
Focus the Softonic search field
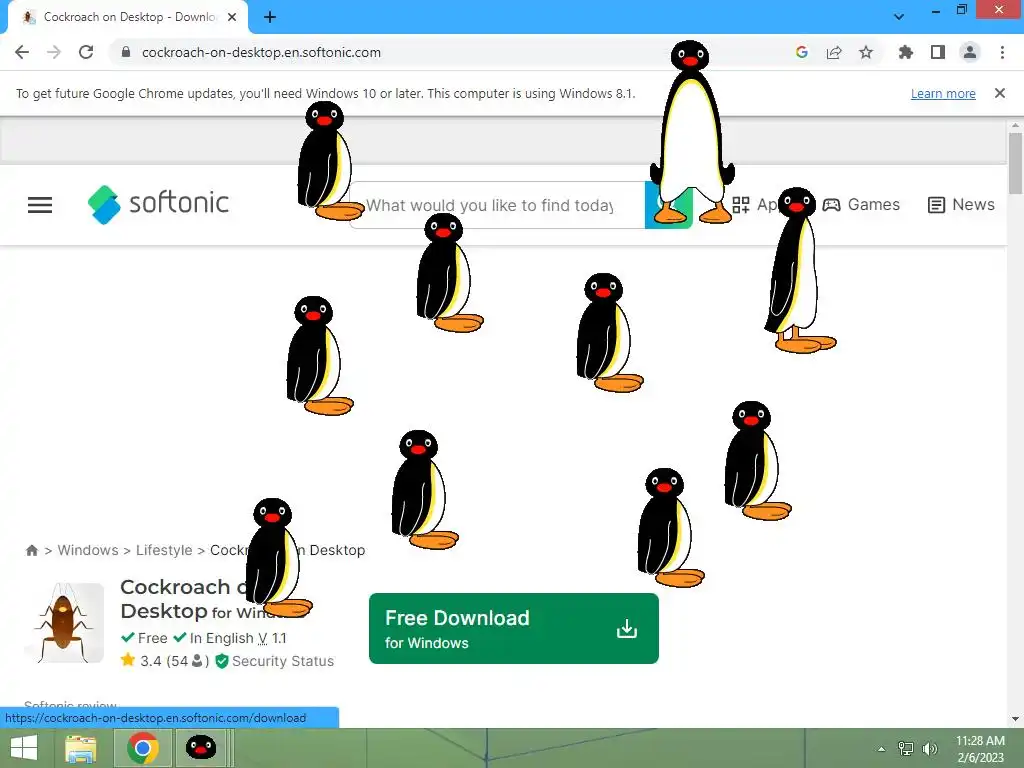tap(496, 205)
